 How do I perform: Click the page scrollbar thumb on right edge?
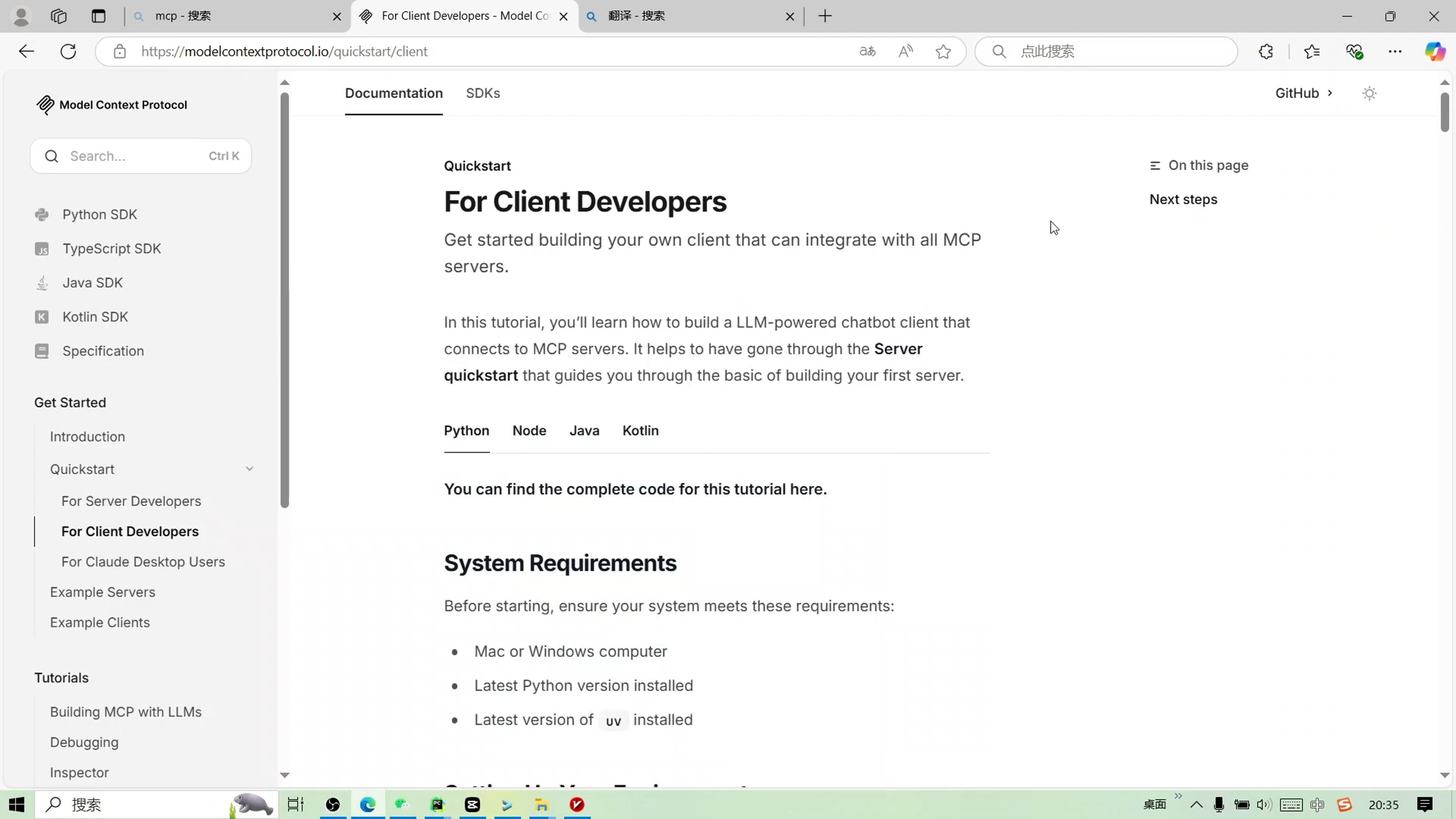coord(1445,112)
